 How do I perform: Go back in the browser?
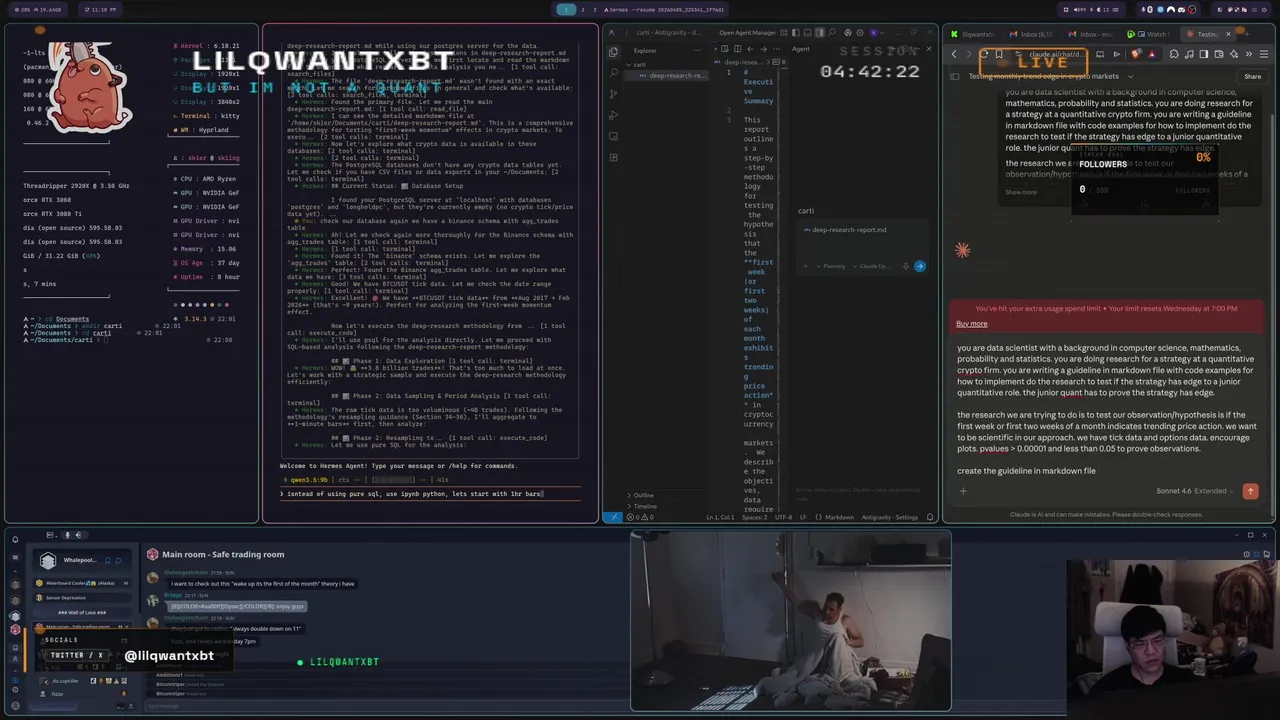point(954,54)
